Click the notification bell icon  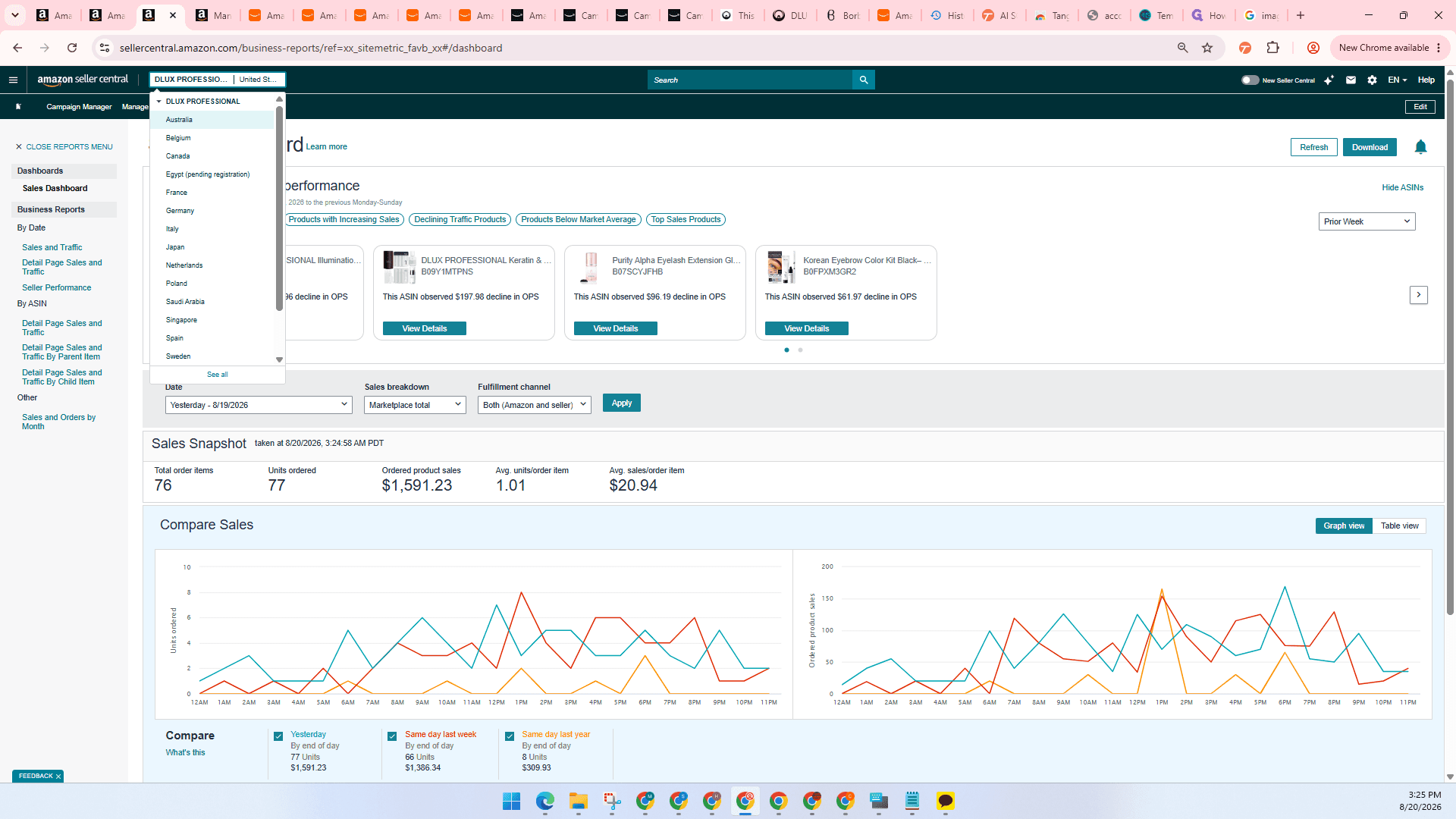(x=1420, y=147)
